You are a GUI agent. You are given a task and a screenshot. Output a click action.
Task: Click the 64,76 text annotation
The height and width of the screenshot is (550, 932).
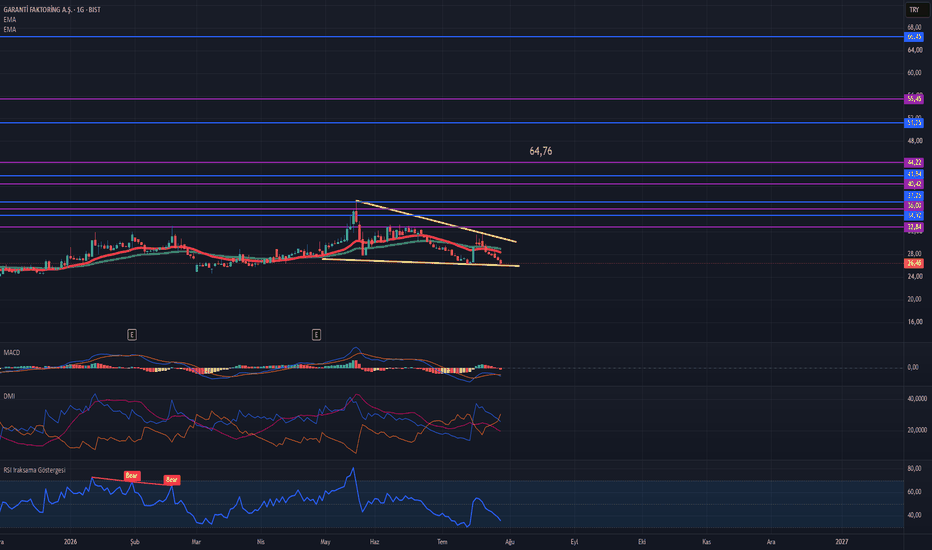click(541, 151)
